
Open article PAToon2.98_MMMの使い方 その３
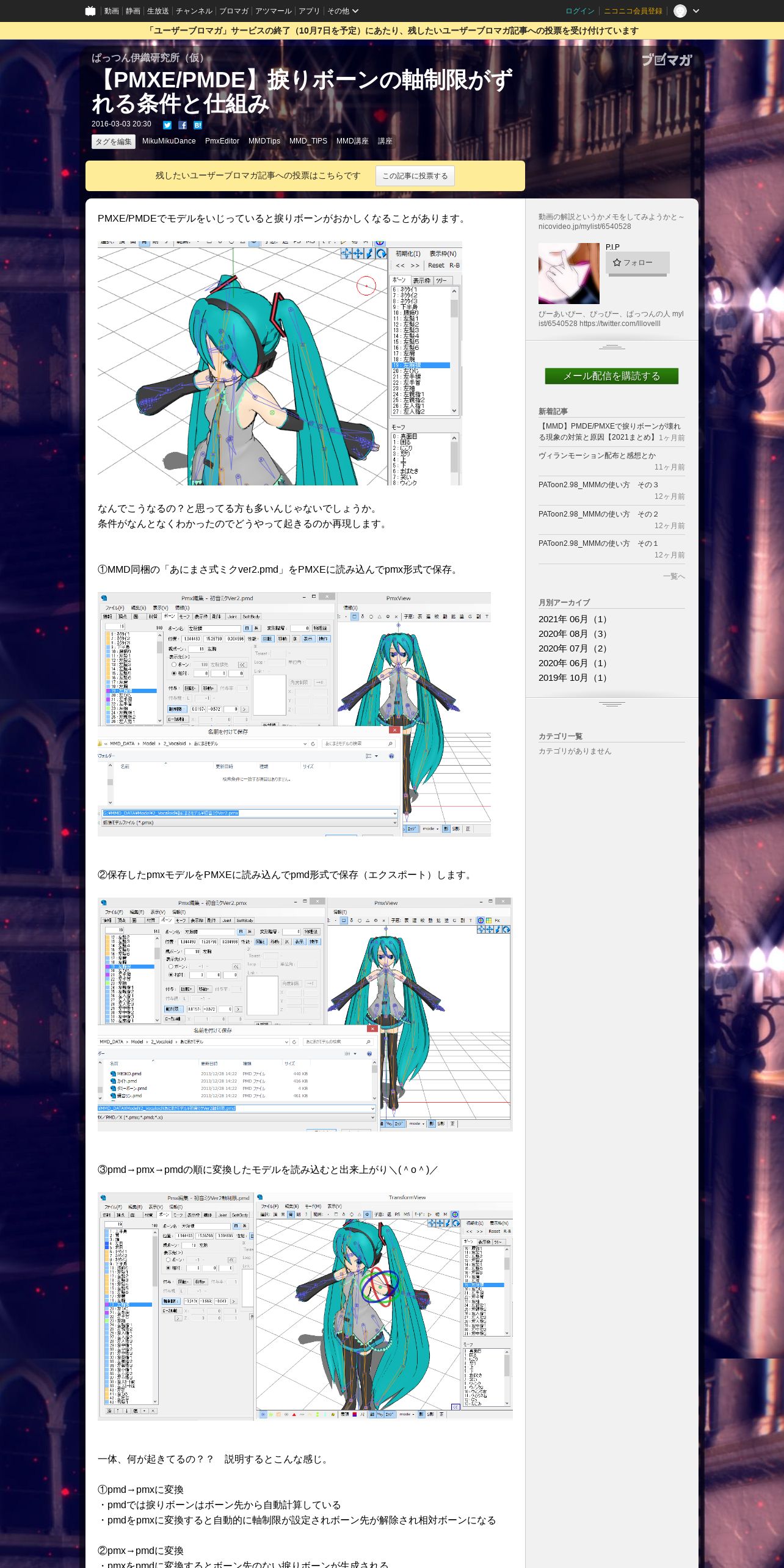598,485
